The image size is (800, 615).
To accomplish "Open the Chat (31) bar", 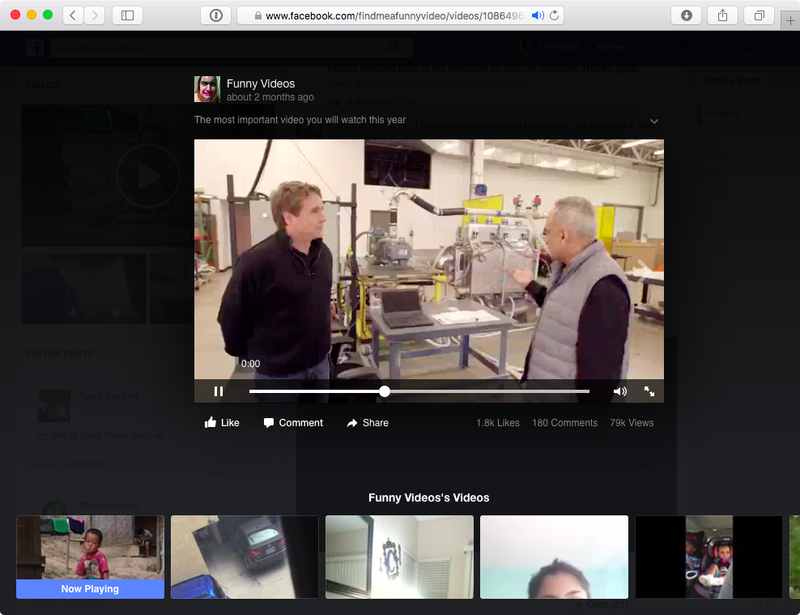I will tap(607, 604).
